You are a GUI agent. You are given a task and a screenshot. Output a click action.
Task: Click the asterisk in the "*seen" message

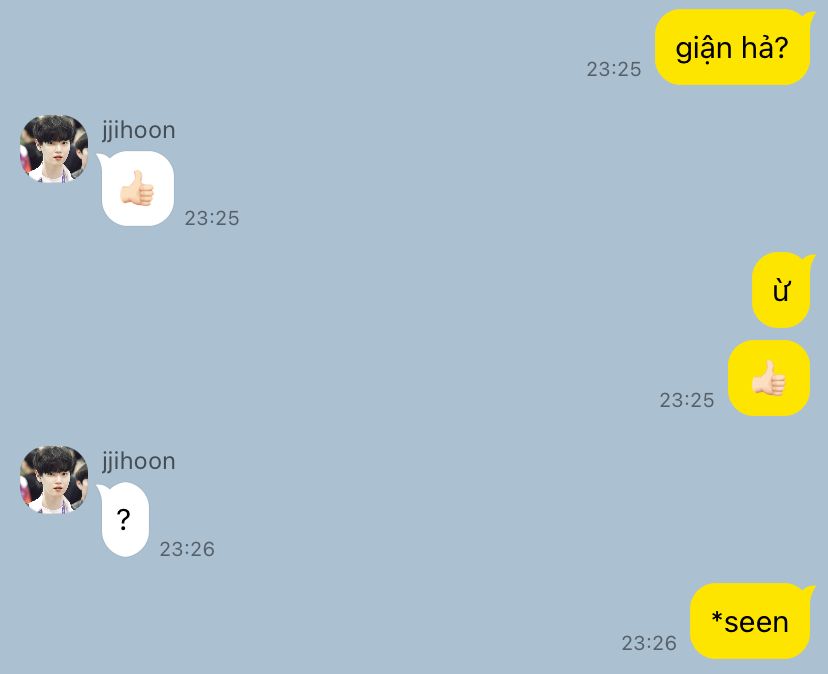pyautogui.click(x=717, y=616)
